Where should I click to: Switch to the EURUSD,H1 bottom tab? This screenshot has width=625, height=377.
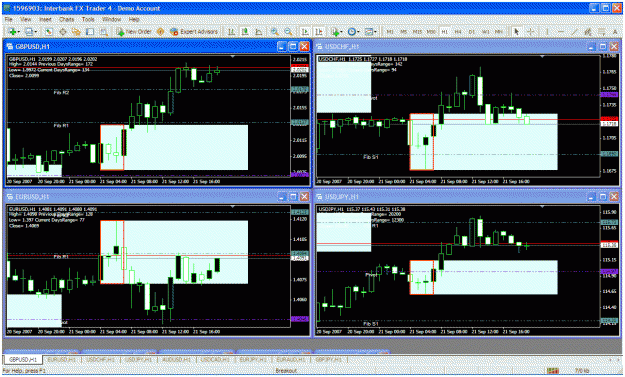point(61,359)
